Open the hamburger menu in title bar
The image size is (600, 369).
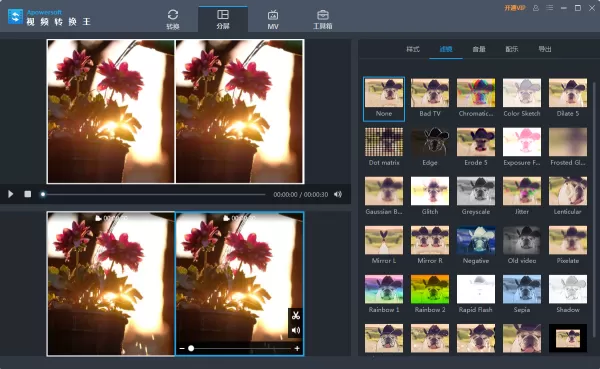pyautogui.click(x=549, y=8)
